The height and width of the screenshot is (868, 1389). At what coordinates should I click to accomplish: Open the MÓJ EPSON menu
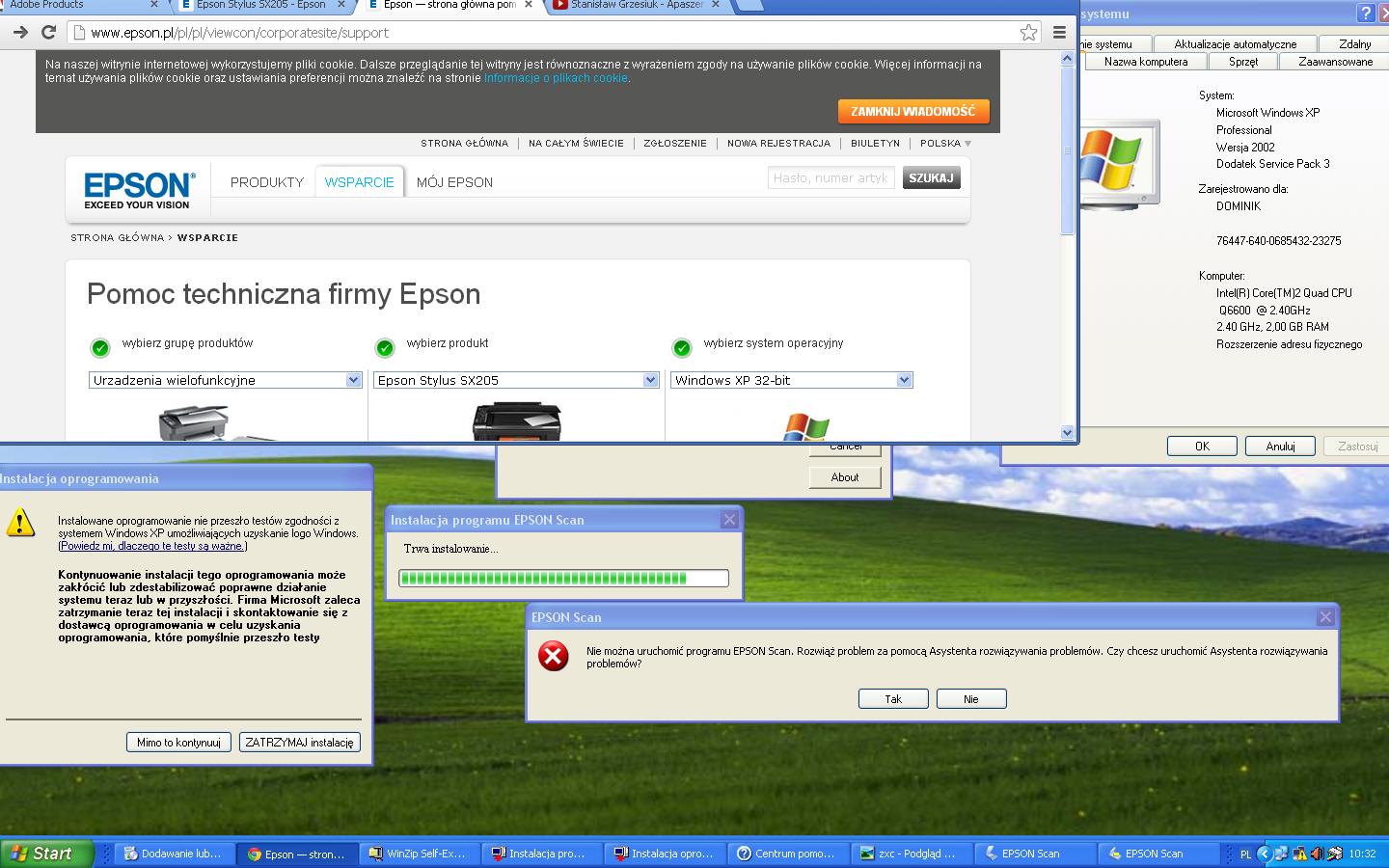coord(454,182)
